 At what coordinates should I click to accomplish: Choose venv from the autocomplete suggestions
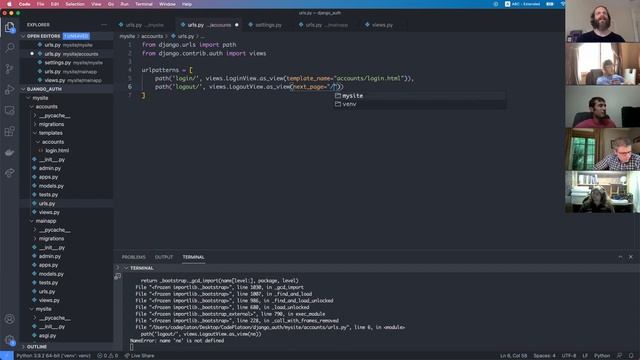tap(419, 104)
